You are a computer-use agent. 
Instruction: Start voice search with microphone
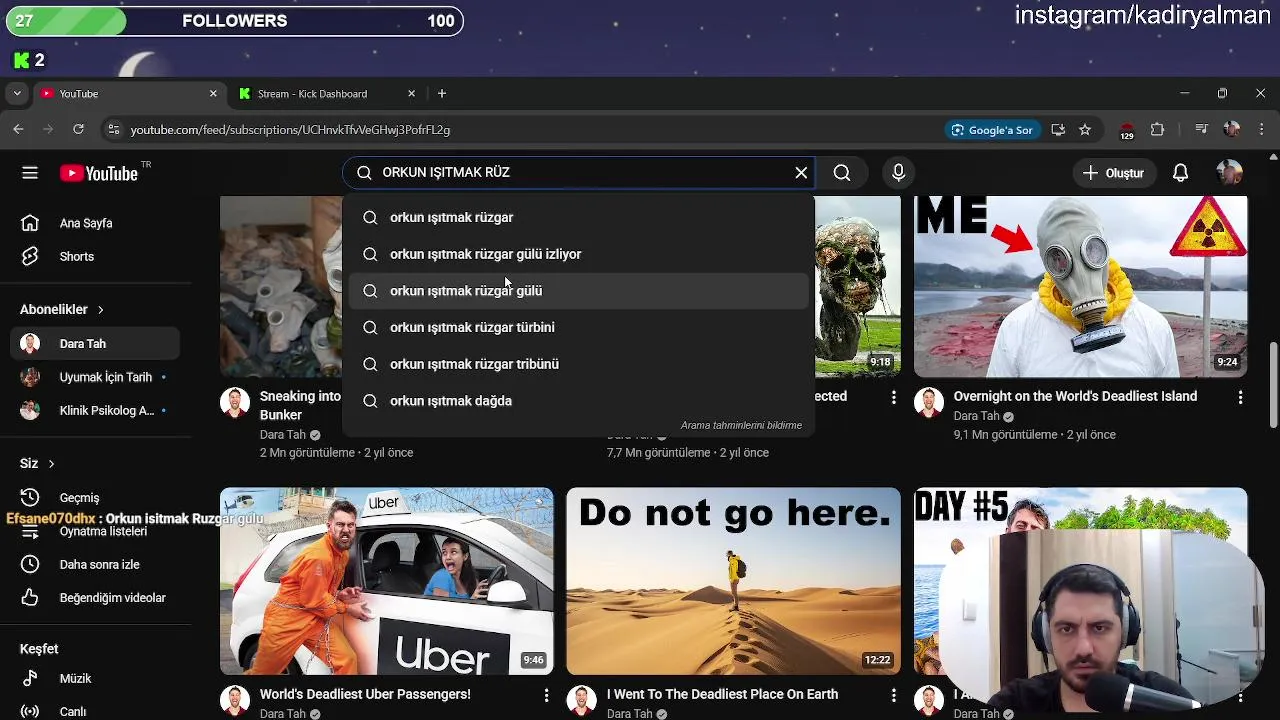(898, 173)
